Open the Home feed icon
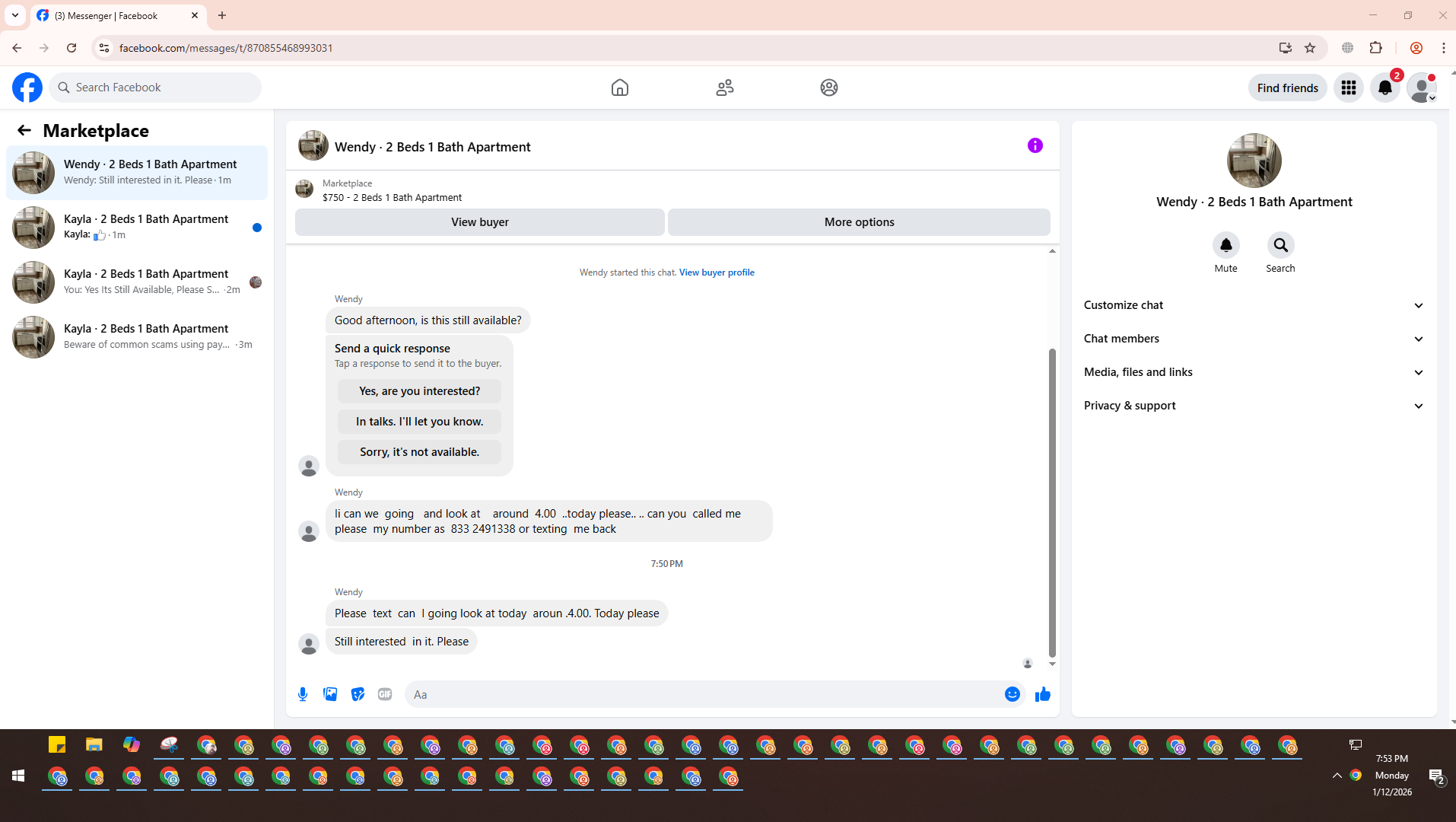Viewport: 1456px width, 822px height. [x=620, y=88]
